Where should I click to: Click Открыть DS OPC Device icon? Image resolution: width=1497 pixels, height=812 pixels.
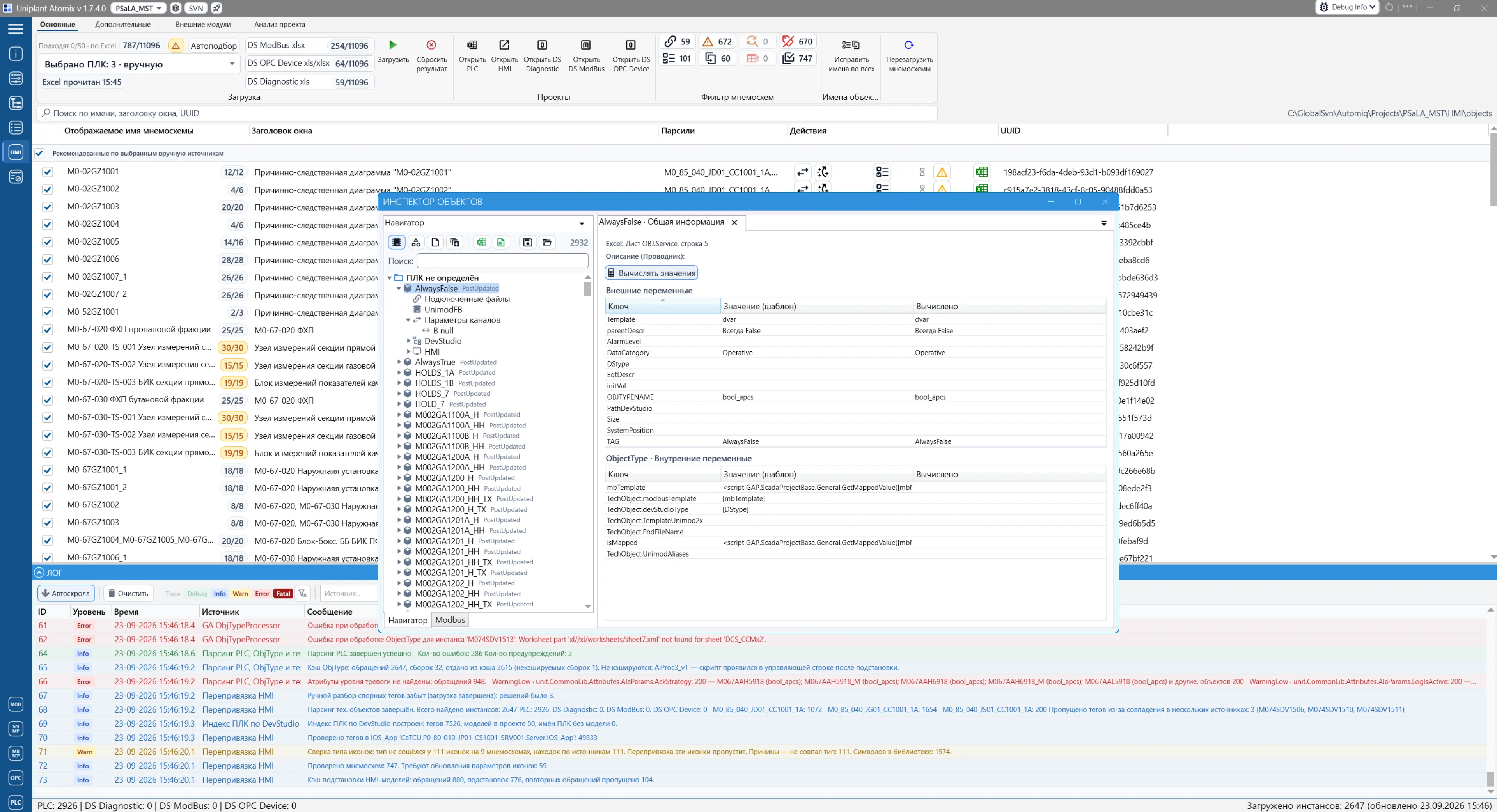631,45
